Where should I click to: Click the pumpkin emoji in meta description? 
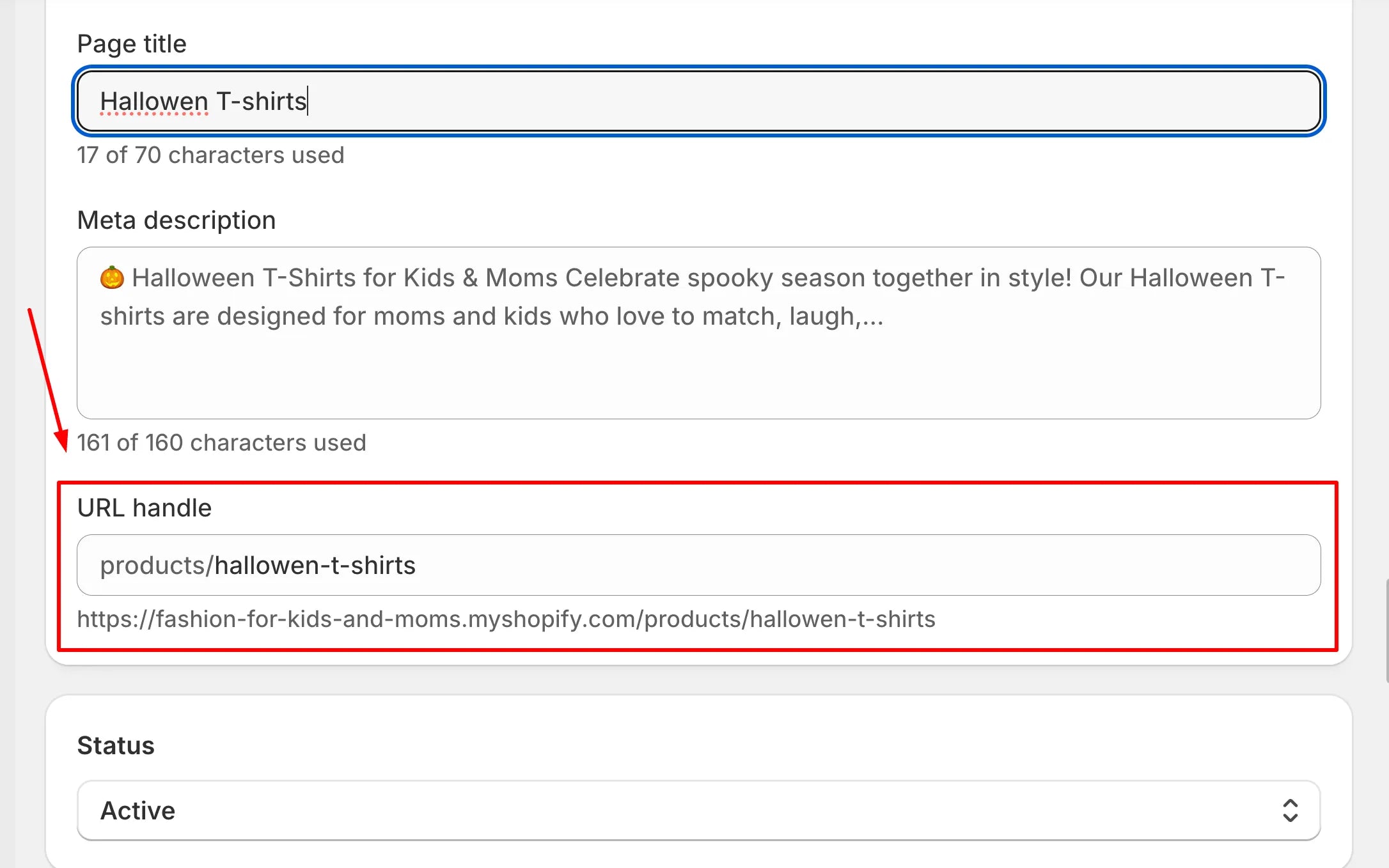(x=112, y=278)
